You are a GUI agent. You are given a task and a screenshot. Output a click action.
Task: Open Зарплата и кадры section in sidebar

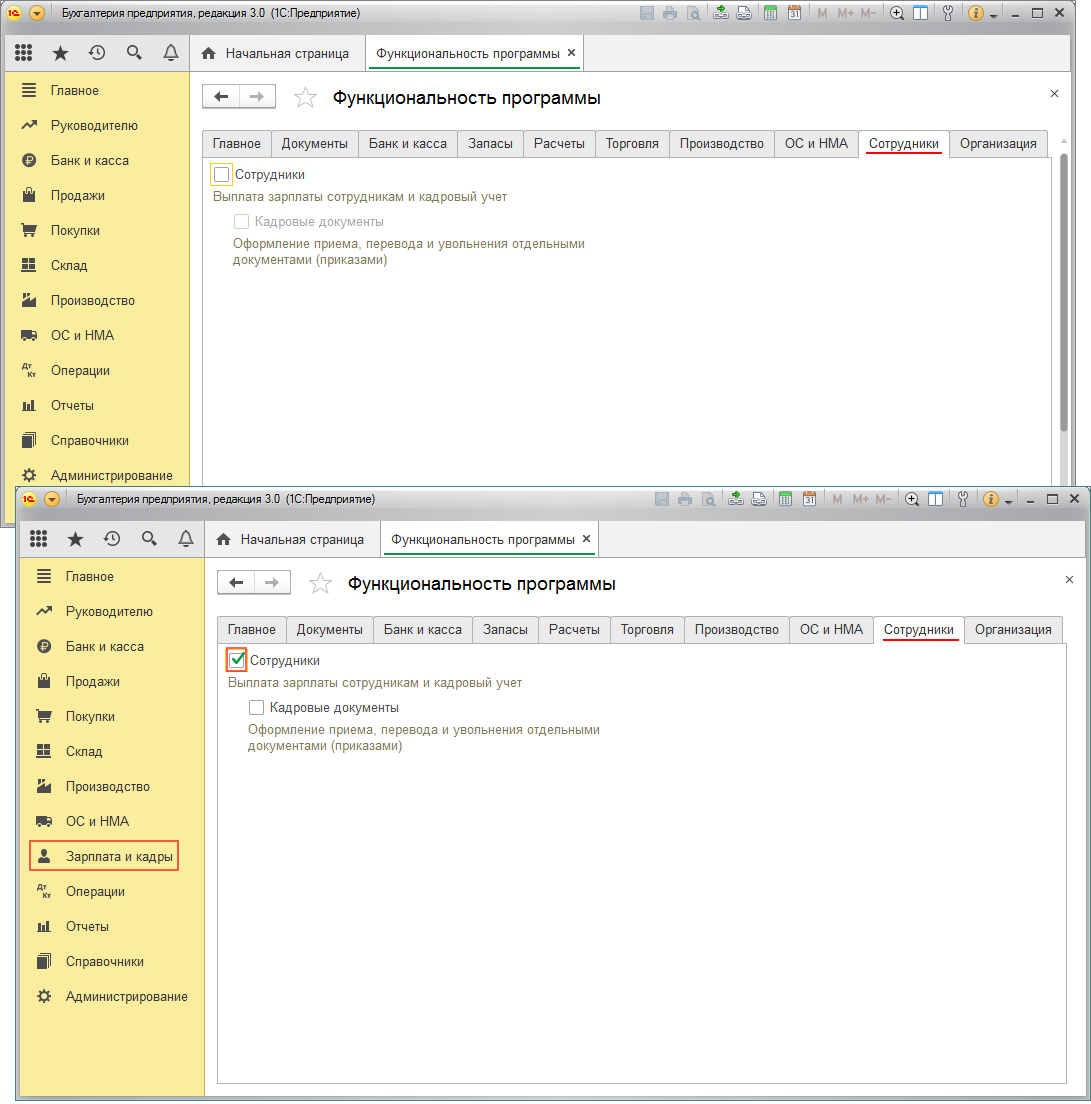104,856
